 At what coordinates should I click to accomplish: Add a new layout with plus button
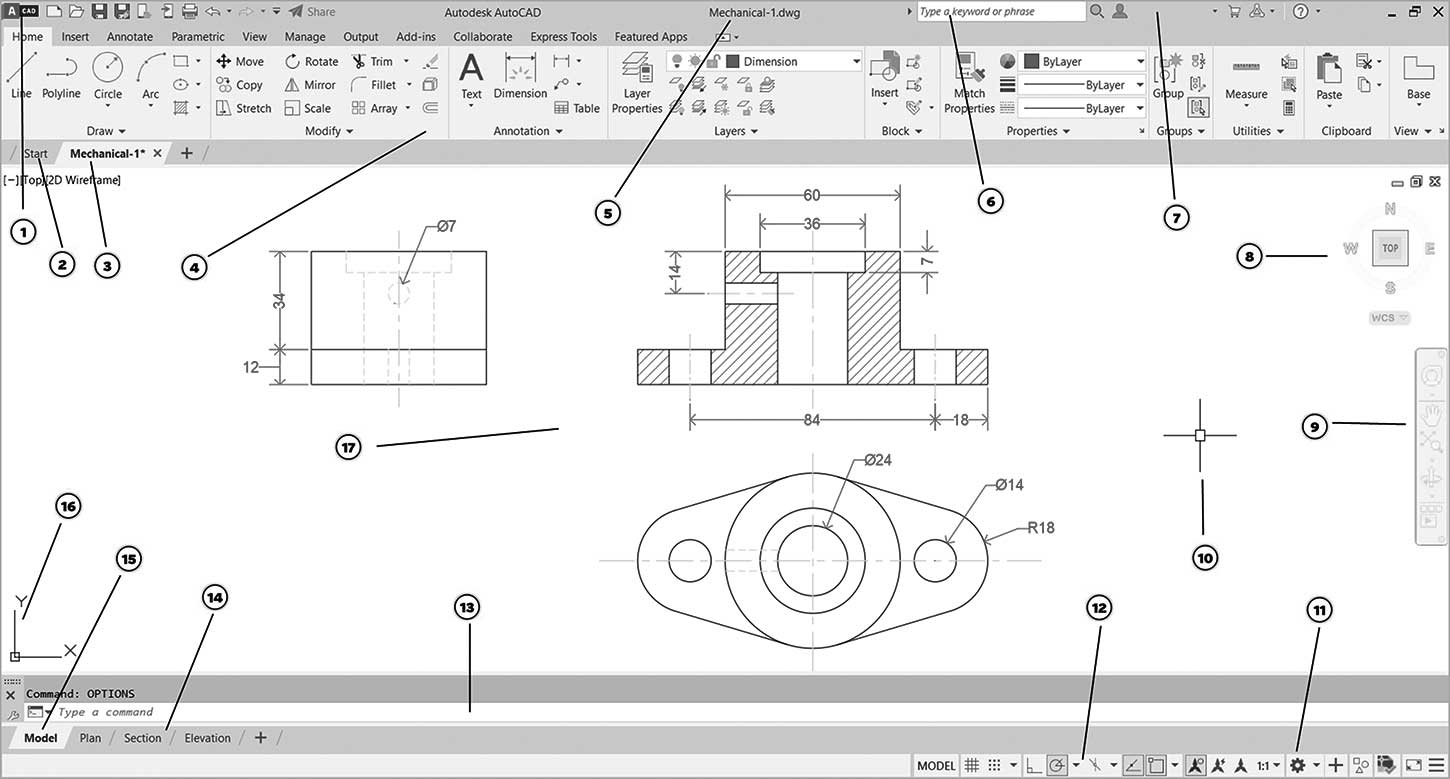coord(261,738)
